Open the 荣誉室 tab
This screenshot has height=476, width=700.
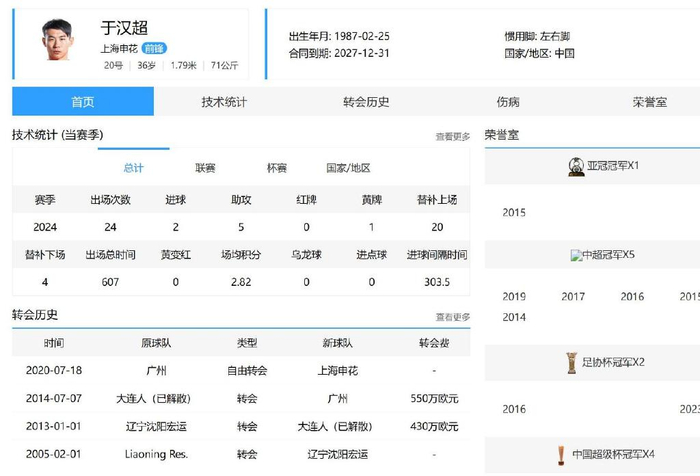pos(650,102)
